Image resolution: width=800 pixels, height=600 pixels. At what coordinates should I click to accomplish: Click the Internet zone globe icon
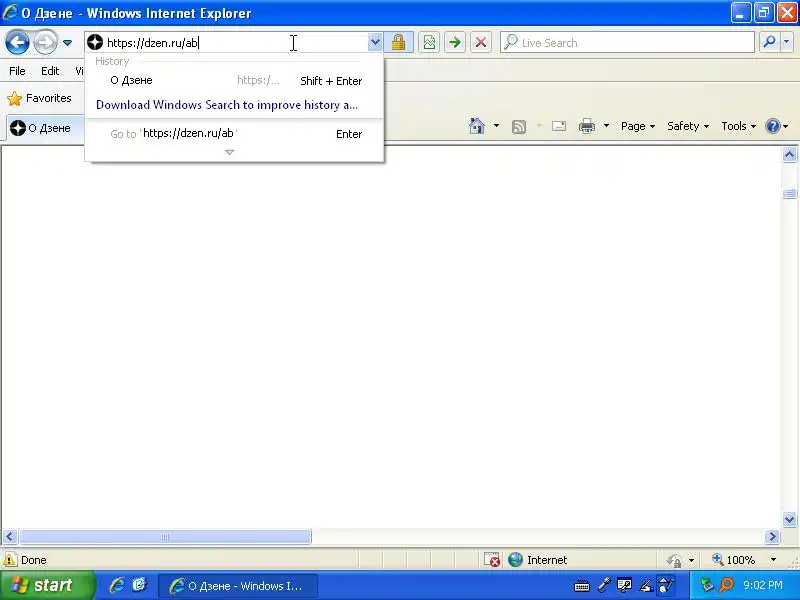tap(515, 560)
